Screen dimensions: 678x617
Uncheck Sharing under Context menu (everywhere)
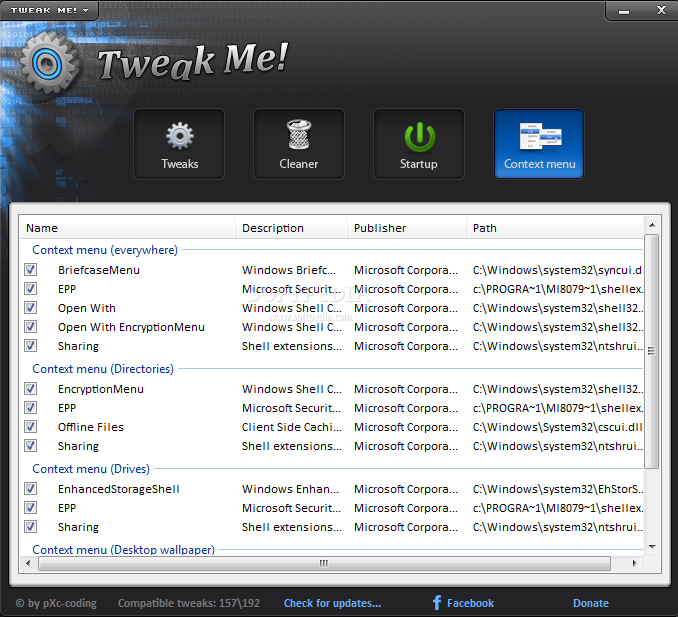pos(30,346)
